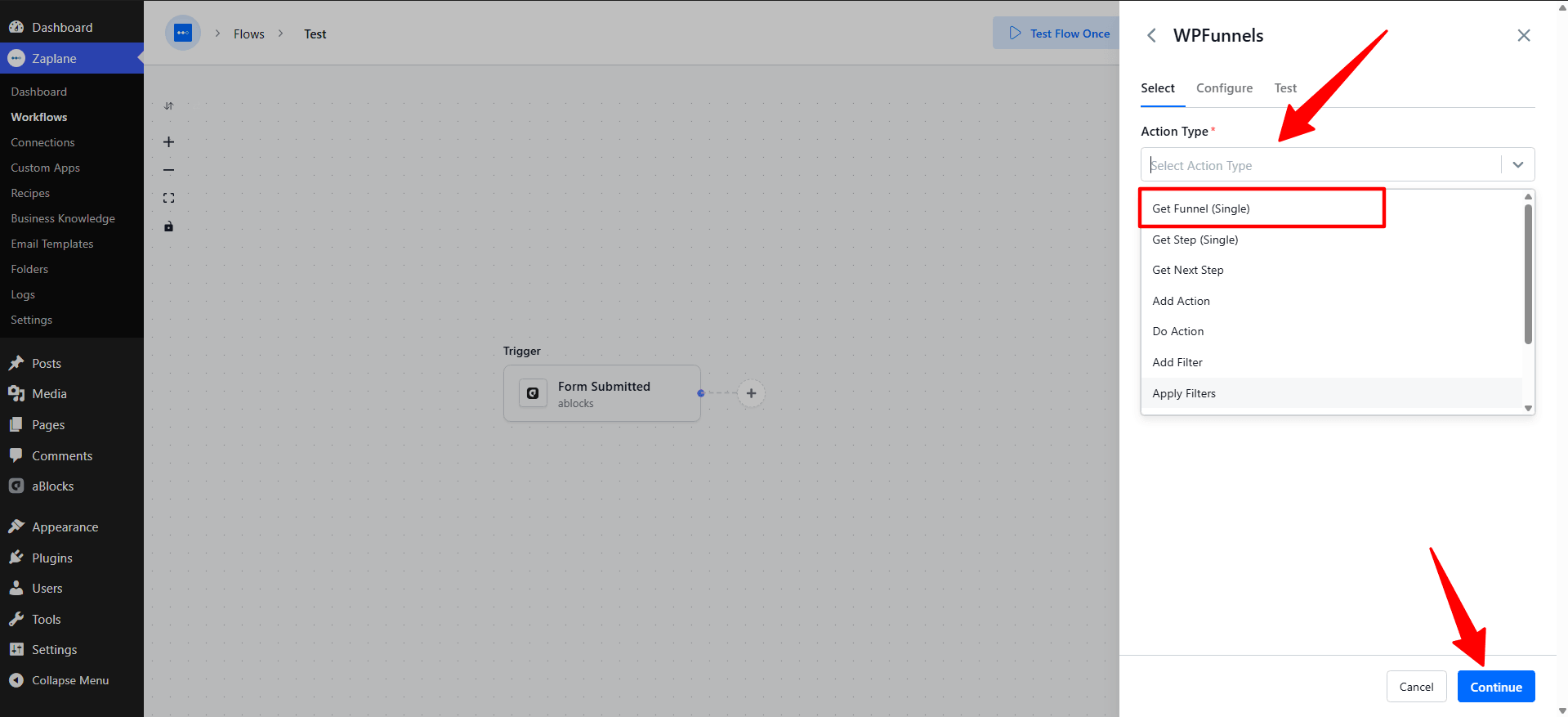Open the Pages icon
Screen dimensions: 1568x717
point(16,424)
